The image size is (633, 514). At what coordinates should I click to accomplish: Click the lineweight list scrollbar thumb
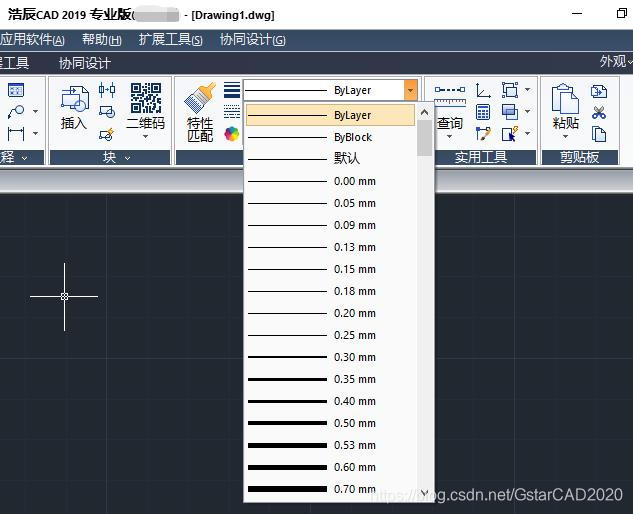pos(424,138)
